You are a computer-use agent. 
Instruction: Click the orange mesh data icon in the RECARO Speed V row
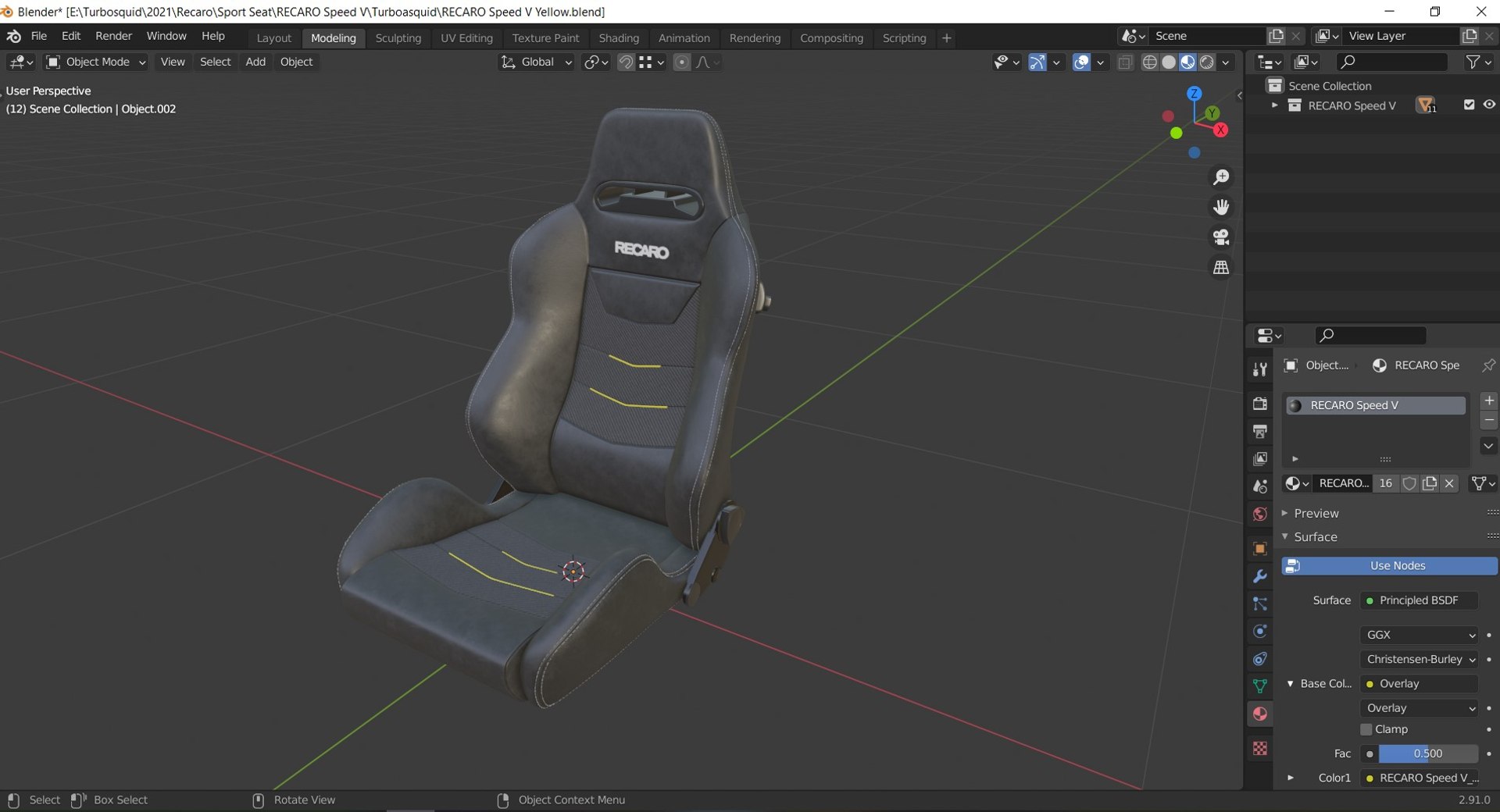[1425, 105]
